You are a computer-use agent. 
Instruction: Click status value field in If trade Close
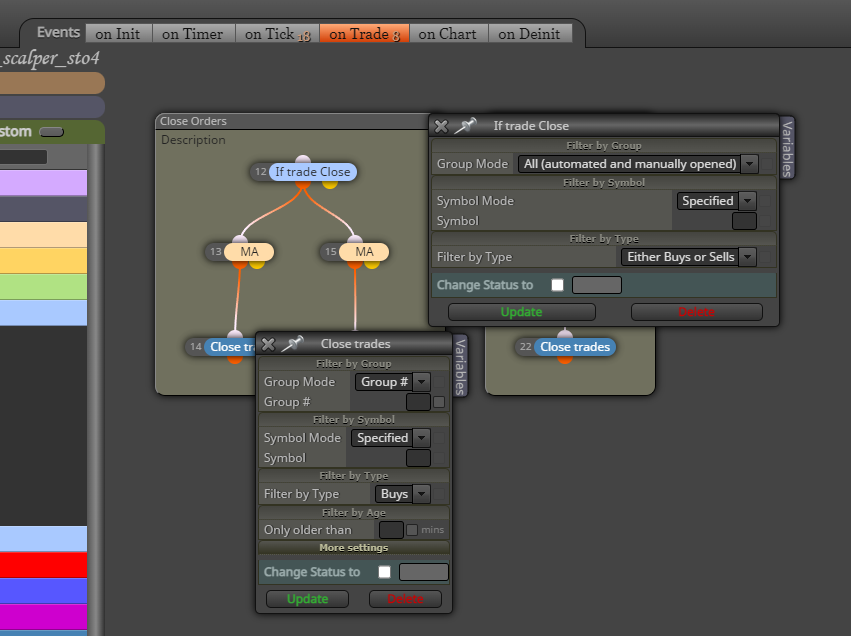click(x=597, y=285)
